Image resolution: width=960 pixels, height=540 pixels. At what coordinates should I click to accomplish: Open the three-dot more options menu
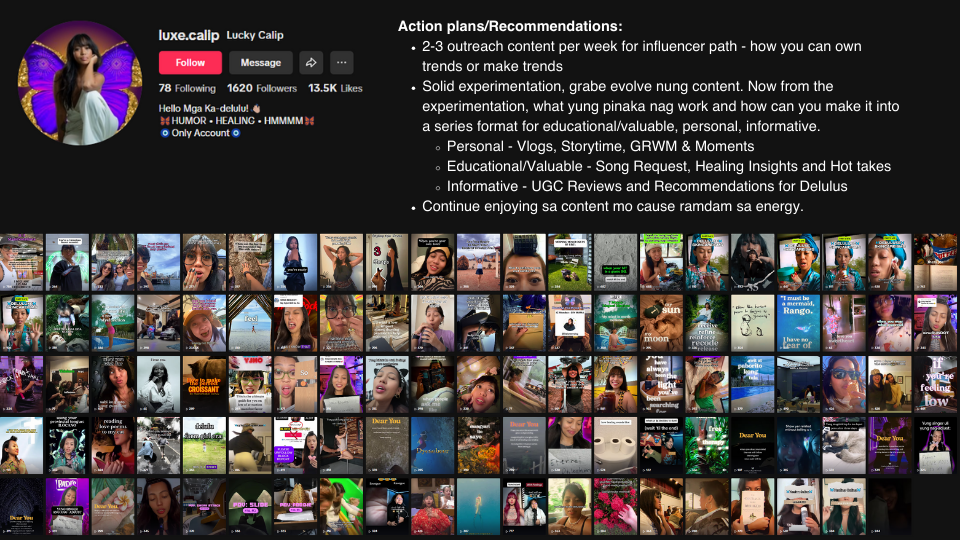point(341,62)
